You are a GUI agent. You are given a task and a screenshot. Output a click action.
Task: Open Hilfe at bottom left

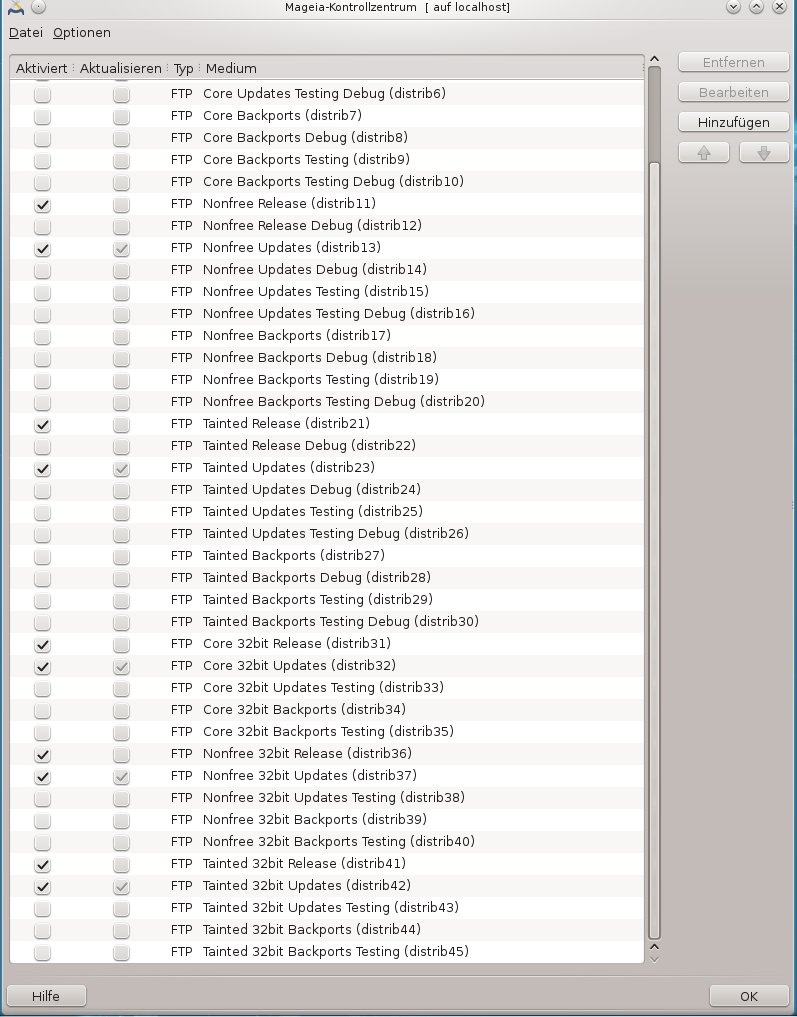tap(46, 996)
